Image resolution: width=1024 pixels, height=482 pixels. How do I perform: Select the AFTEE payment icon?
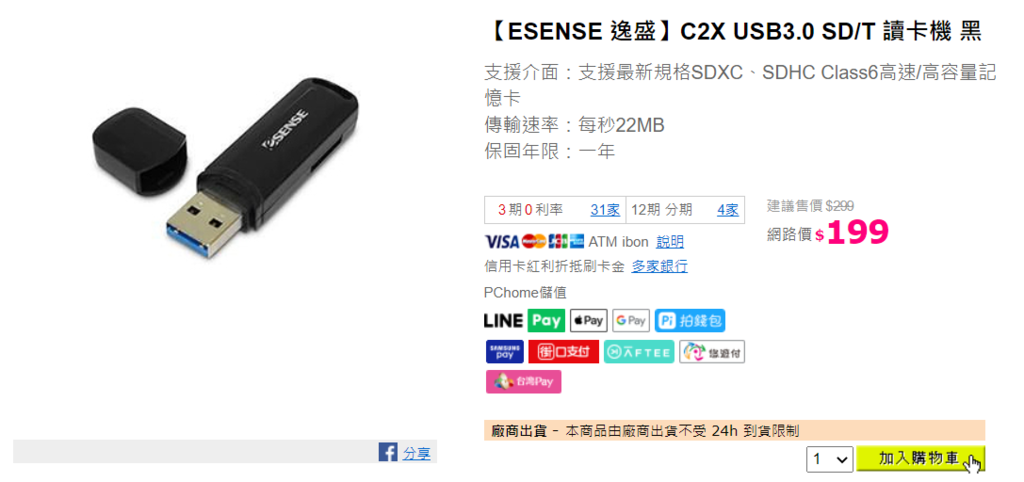[x=639, y=352]
